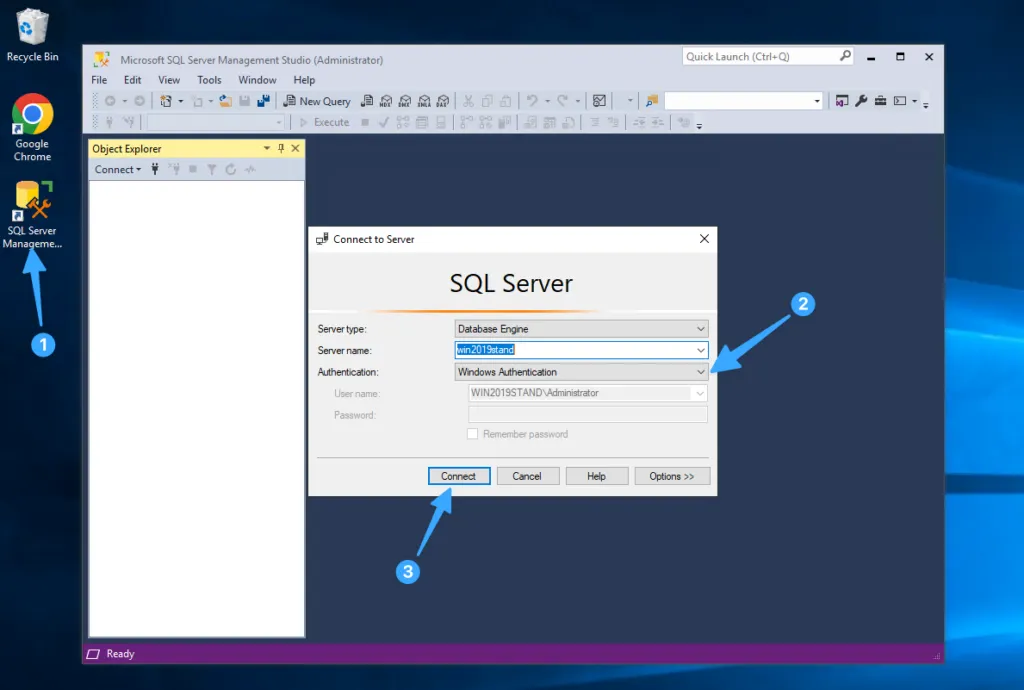The width and height of the screenshot is (1024, 690).
Task: Expand the Server type dropdown
Action: pyautogui.click(x=700, y=328)
